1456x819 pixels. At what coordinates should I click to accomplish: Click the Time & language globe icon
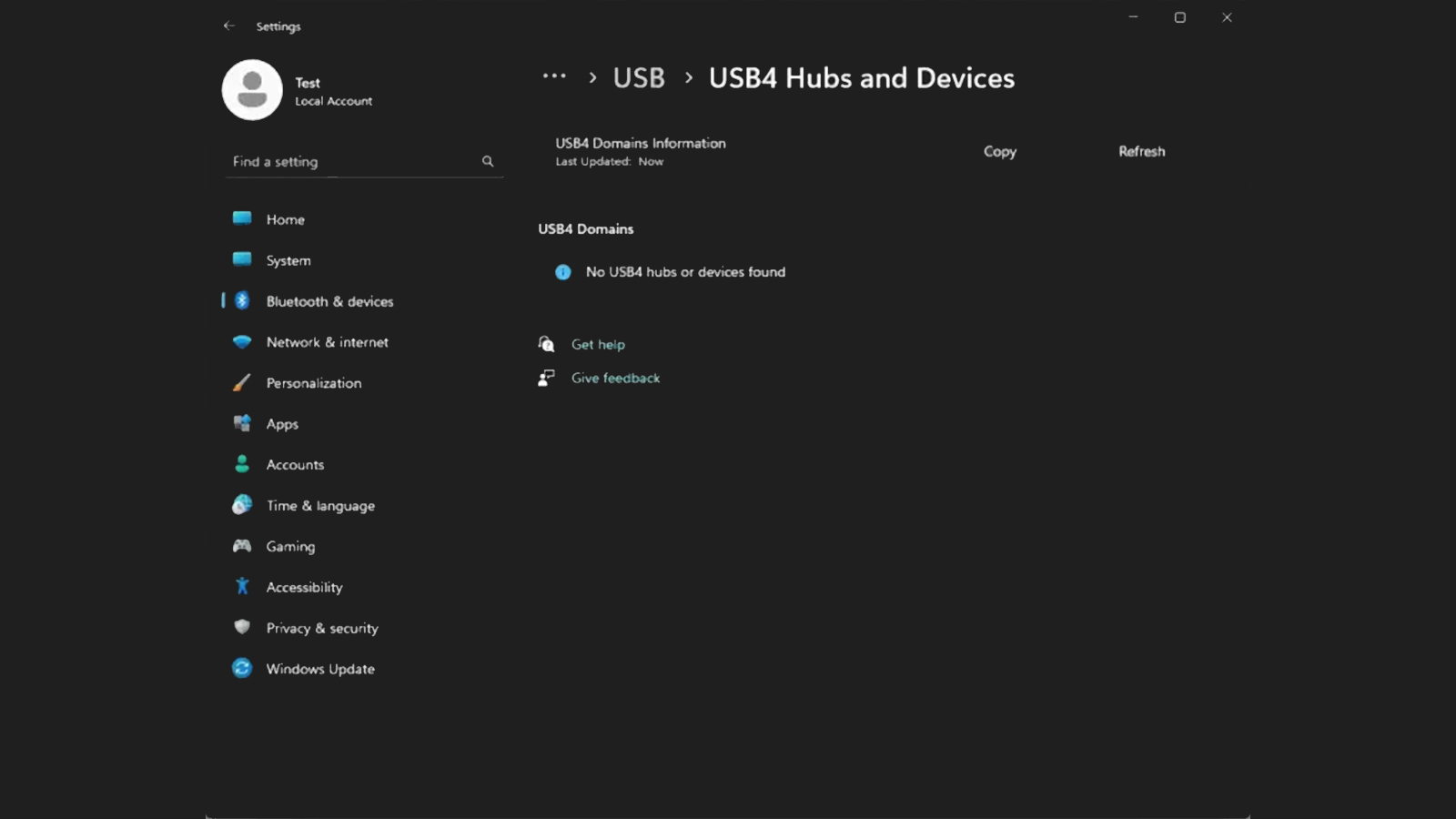click(x=242, y=505)
